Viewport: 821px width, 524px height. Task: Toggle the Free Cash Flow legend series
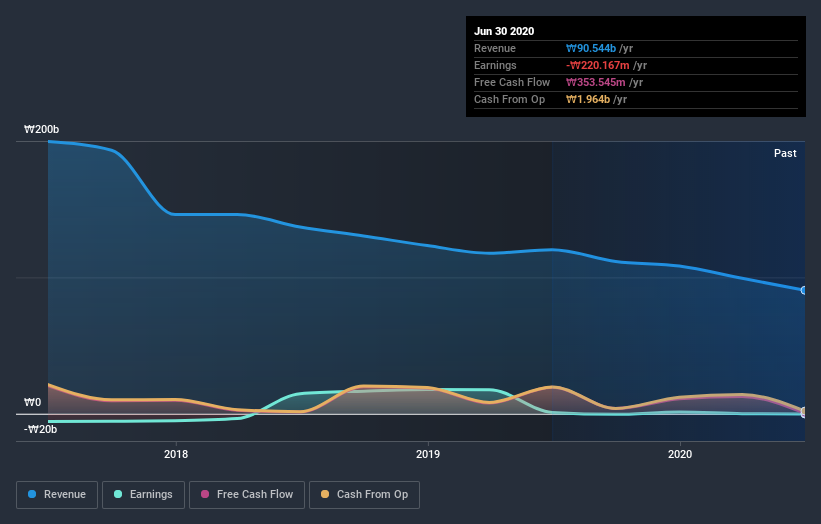coord(247,495)
